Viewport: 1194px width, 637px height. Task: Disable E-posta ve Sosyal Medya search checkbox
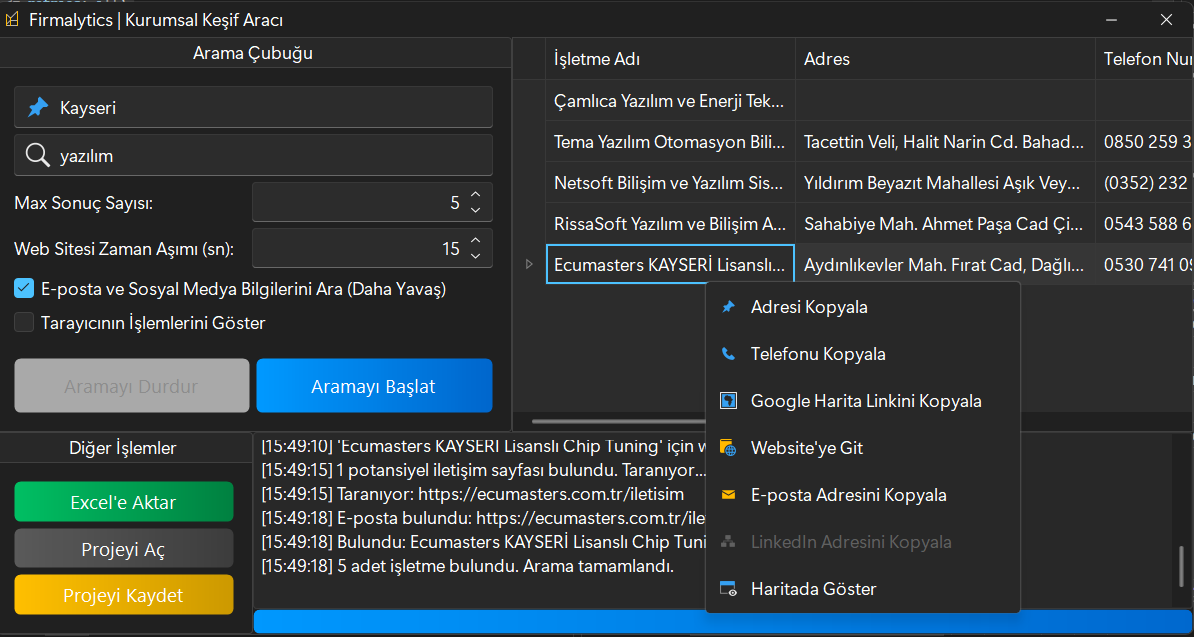point(25,289)
